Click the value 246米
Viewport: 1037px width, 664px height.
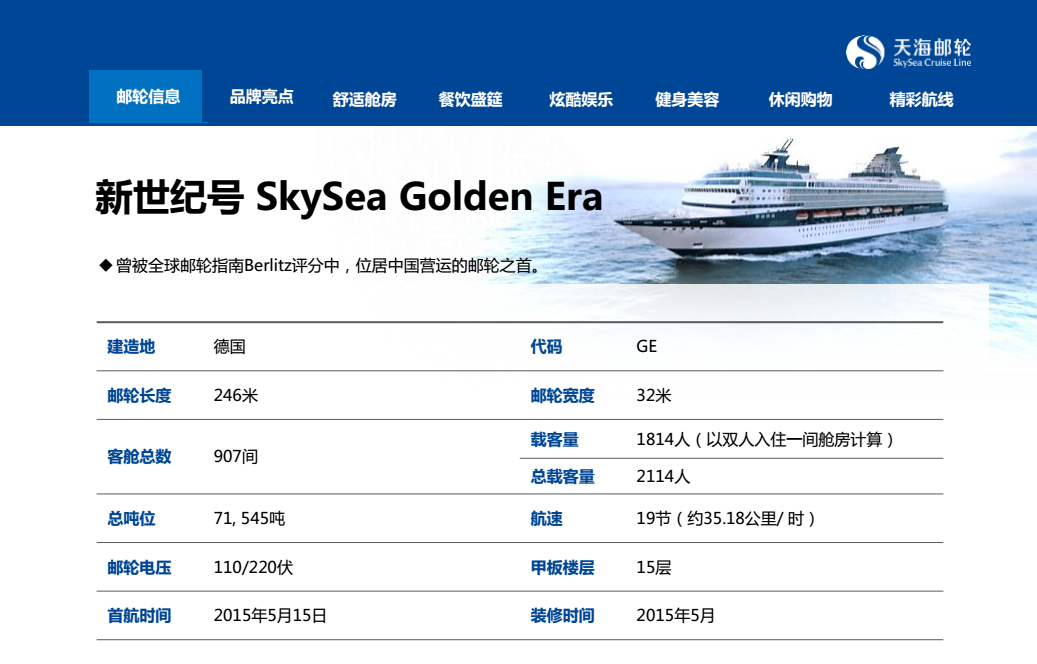tap(235, 395)
